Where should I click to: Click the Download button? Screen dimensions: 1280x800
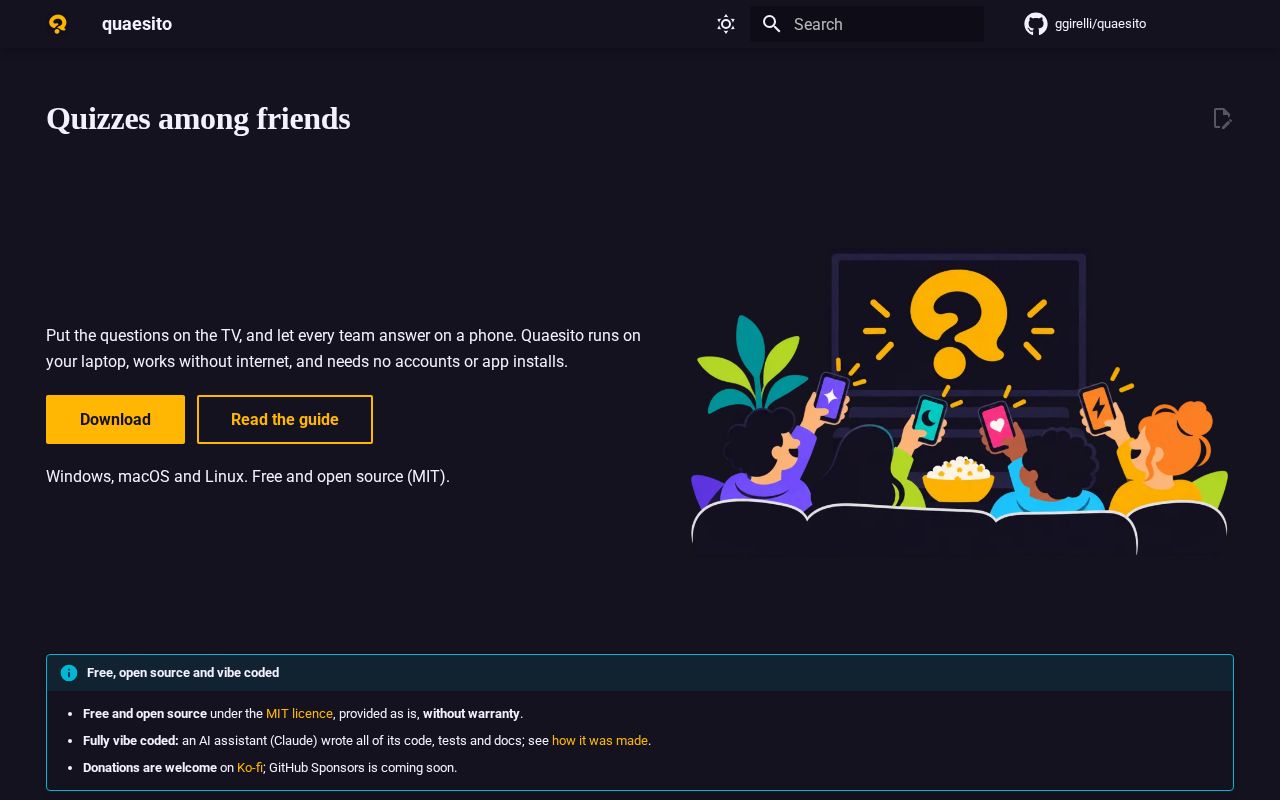click(x=115, y=419)
